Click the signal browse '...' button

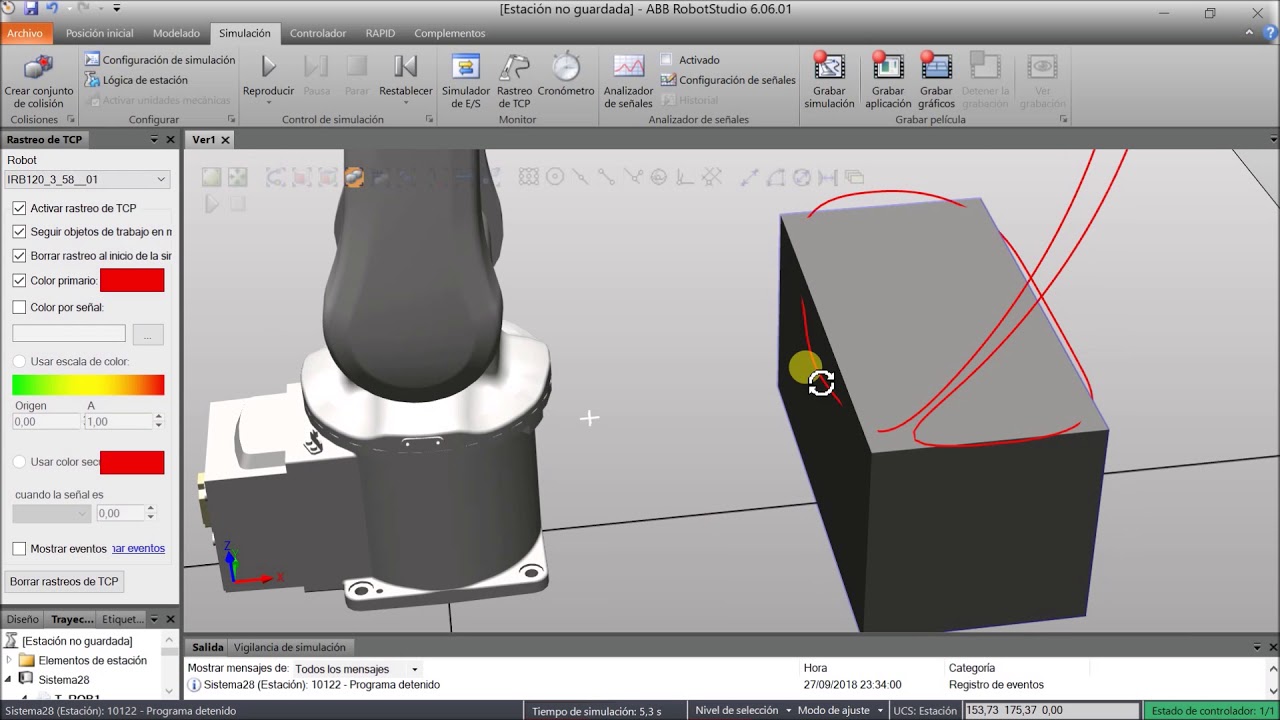click(147, 334)
